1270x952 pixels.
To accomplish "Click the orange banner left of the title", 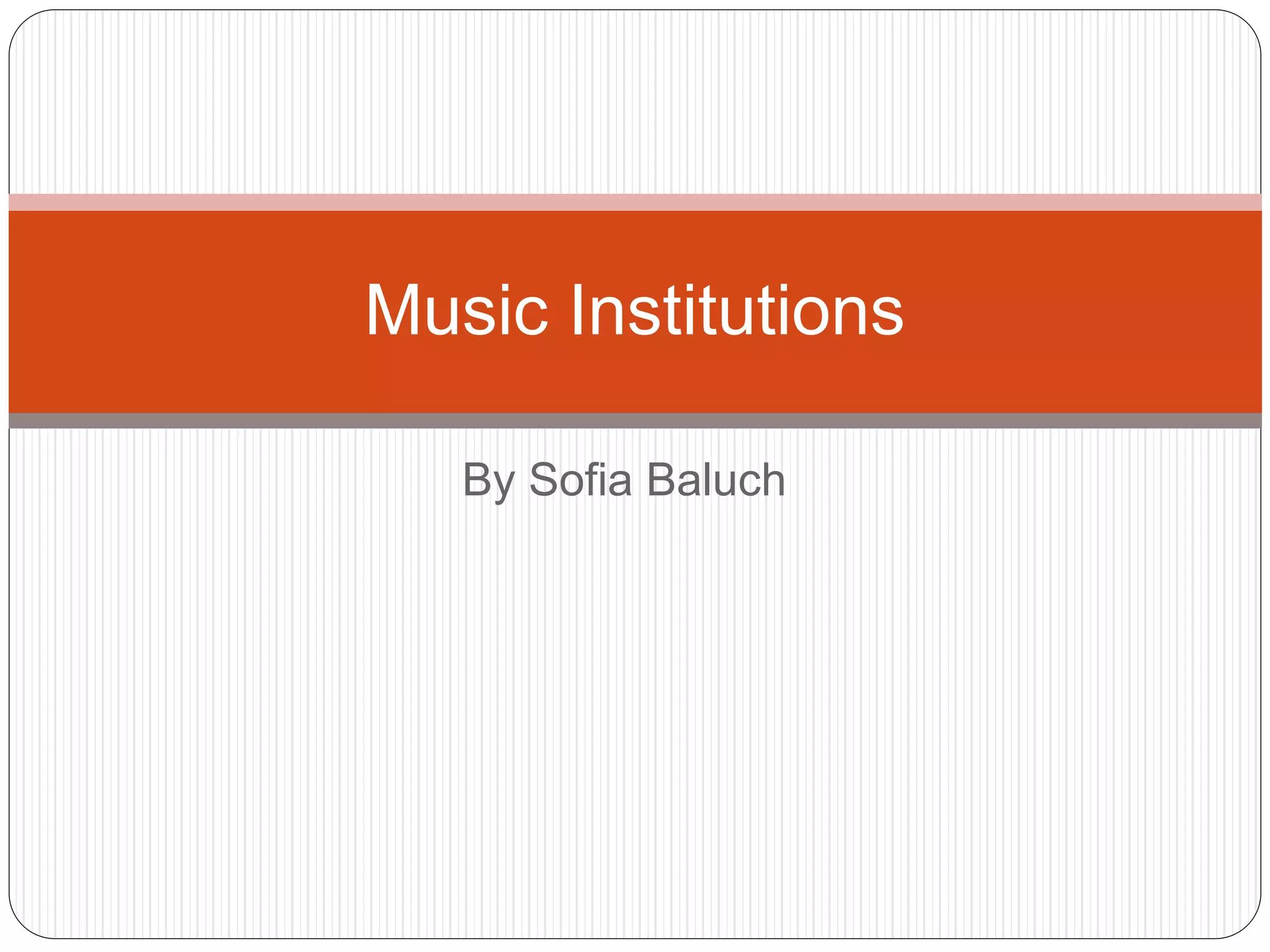I will point(186,310).
